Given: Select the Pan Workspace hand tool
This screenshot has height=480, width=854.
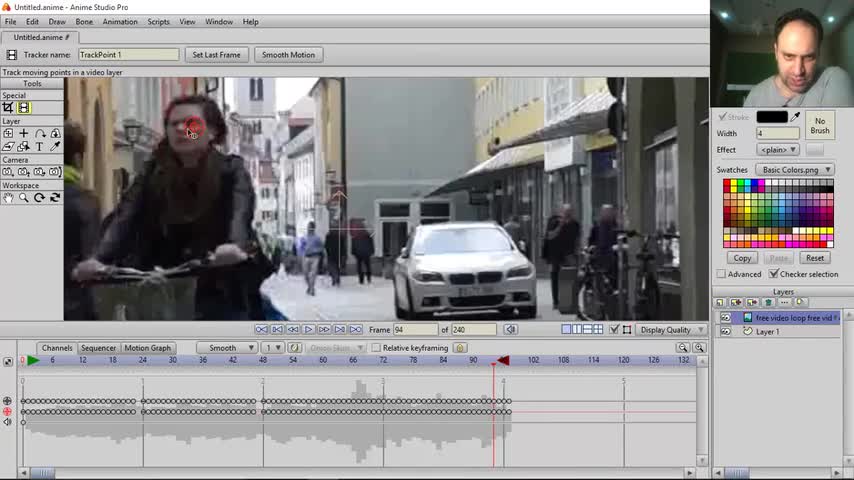Looking at the screenshot, I should (8, 198).
